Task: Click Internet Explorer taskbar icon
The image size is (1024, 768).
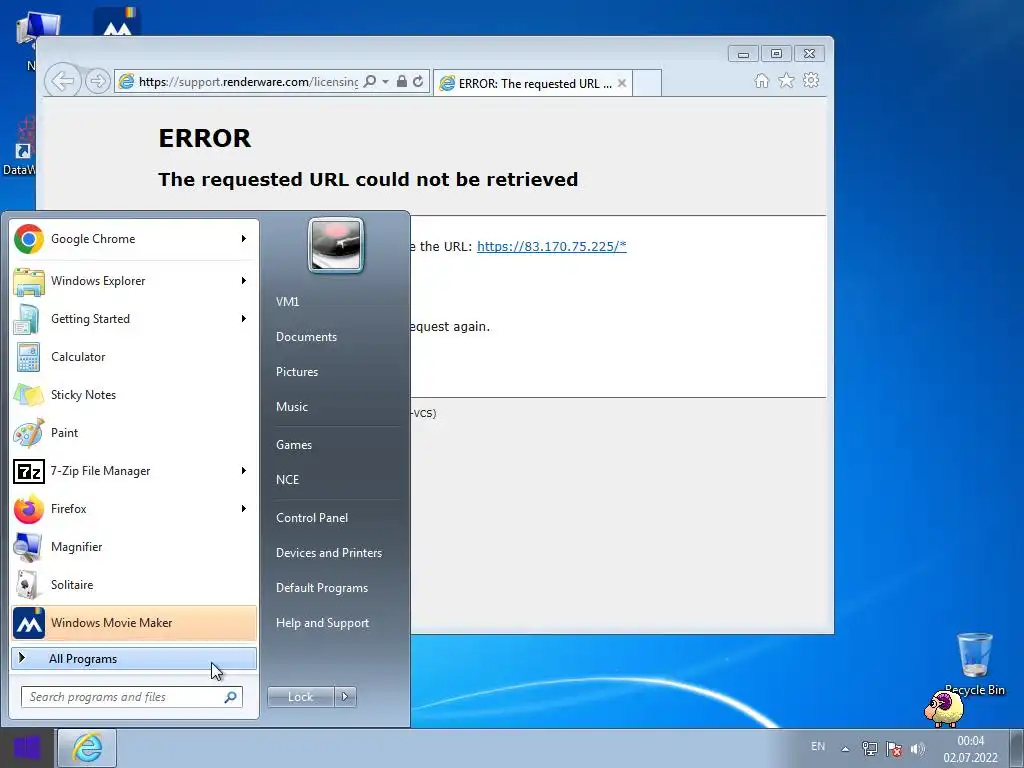Action: 87,748
